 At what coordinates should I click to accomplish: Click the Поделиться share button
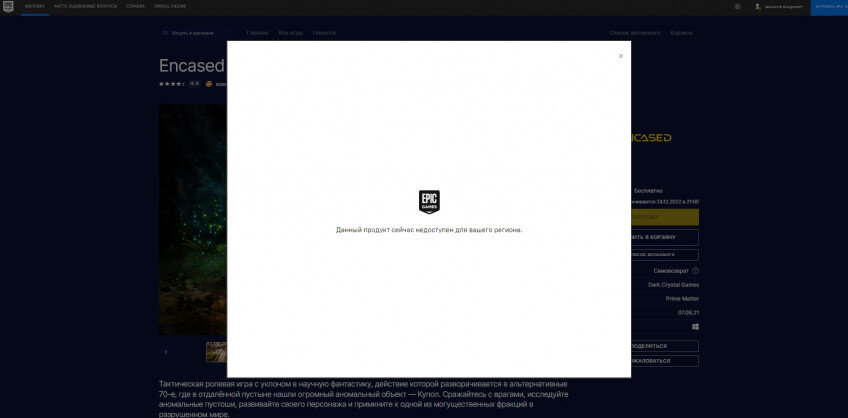(x=665, y=346)
